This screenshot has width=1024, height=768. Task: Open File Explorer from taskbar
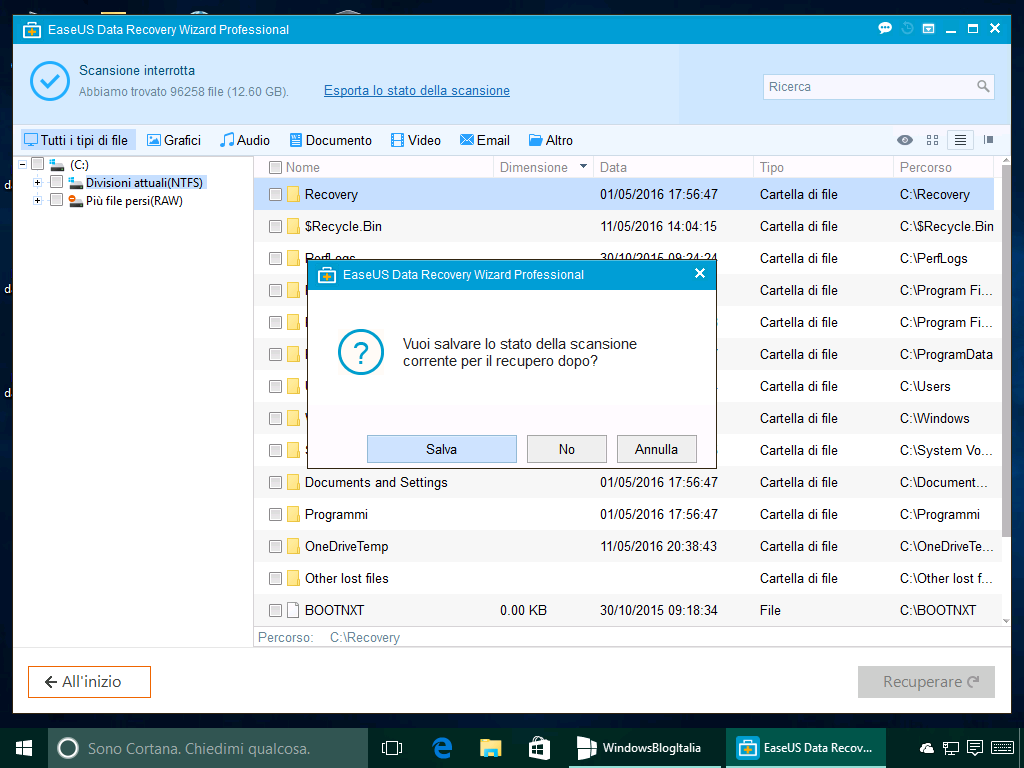(x=490, y=748)
